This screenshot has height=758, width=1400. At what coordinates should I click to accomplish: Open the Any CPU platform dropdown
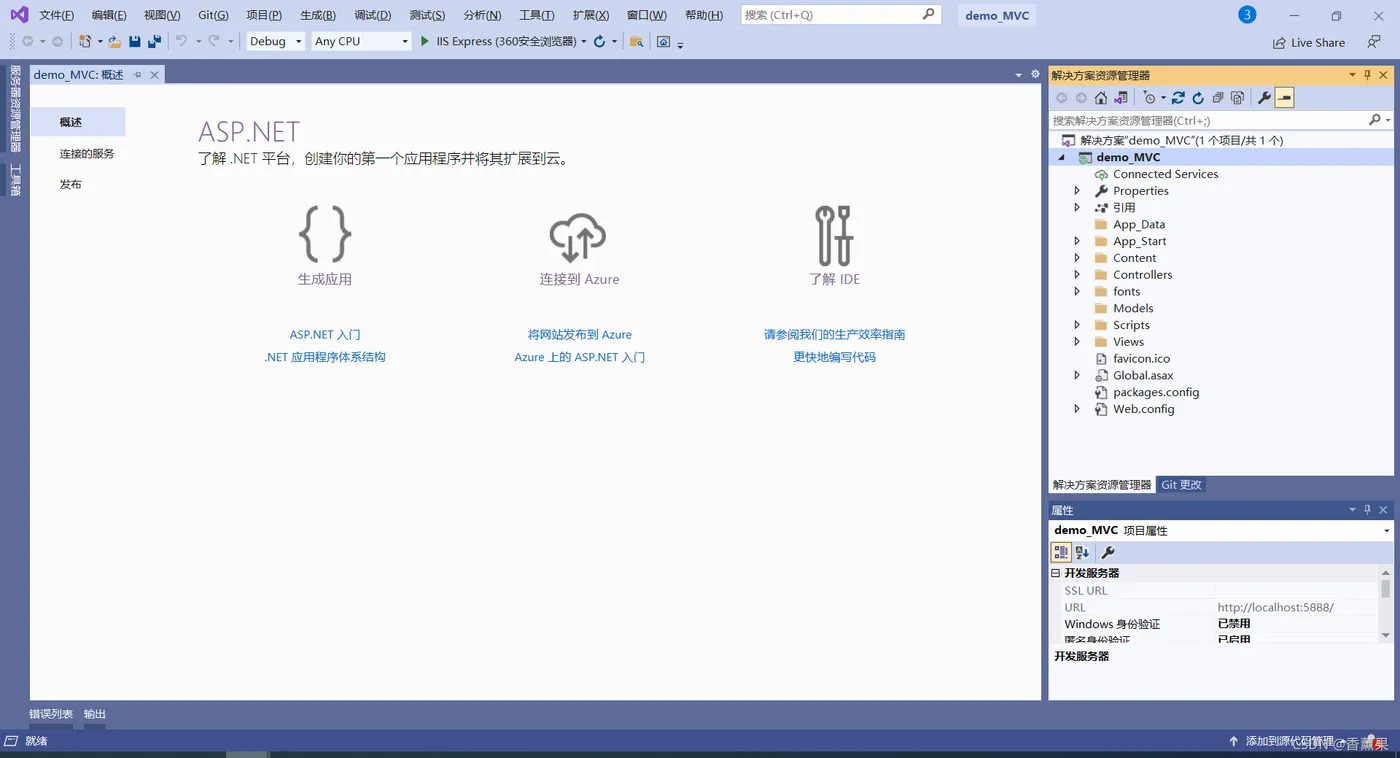coord(361,41)
